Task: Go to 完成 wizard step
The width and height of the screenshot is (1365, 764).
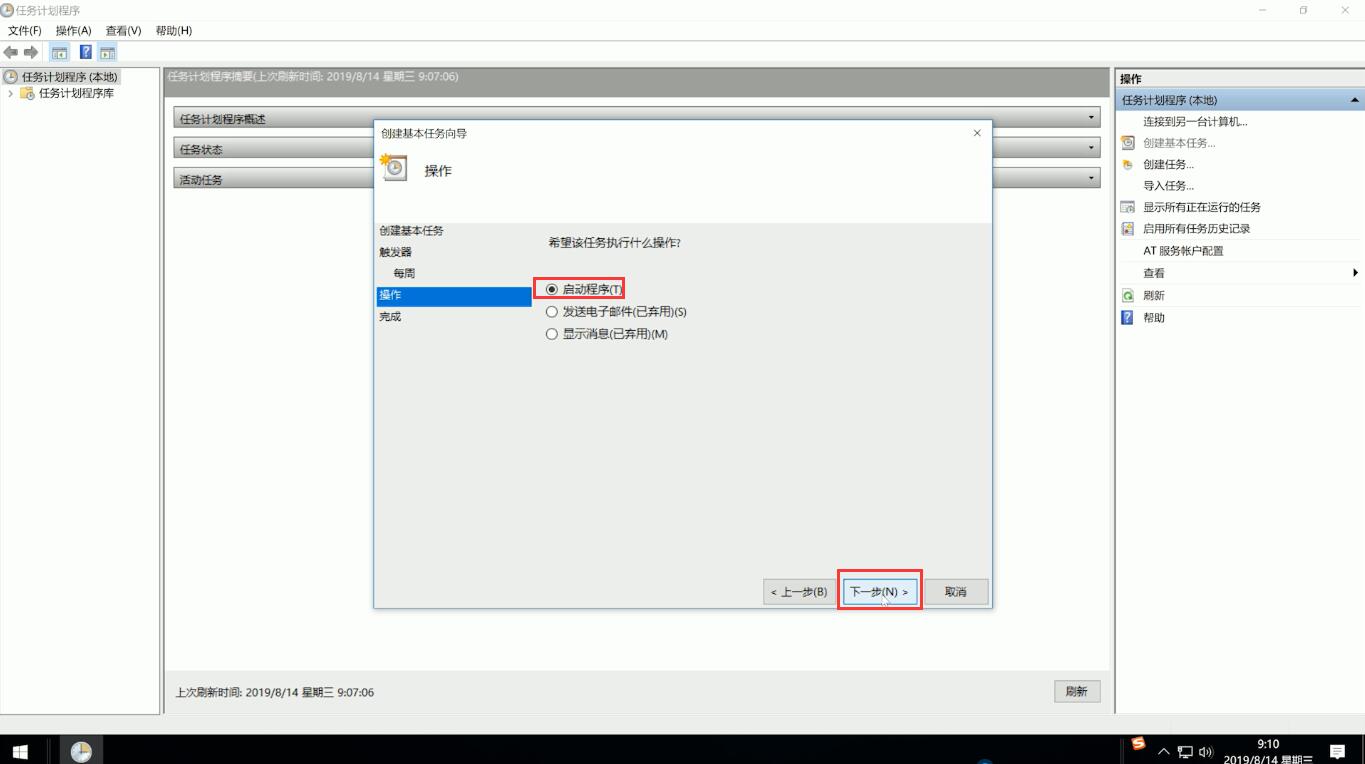Action: tap(390, 317)
